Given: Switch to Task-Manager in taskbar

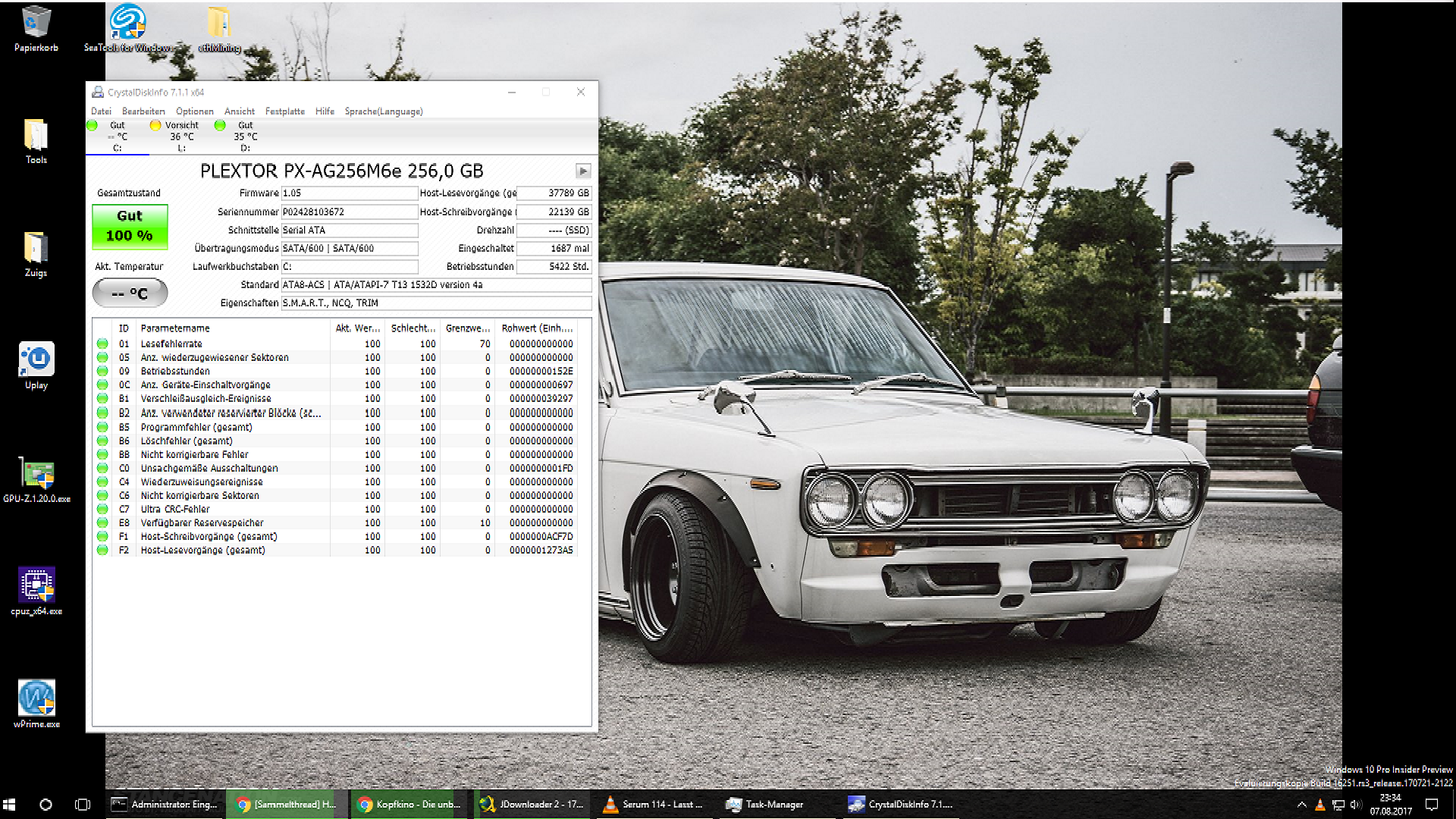Looking at the screenshot, I should pos(766,805).
